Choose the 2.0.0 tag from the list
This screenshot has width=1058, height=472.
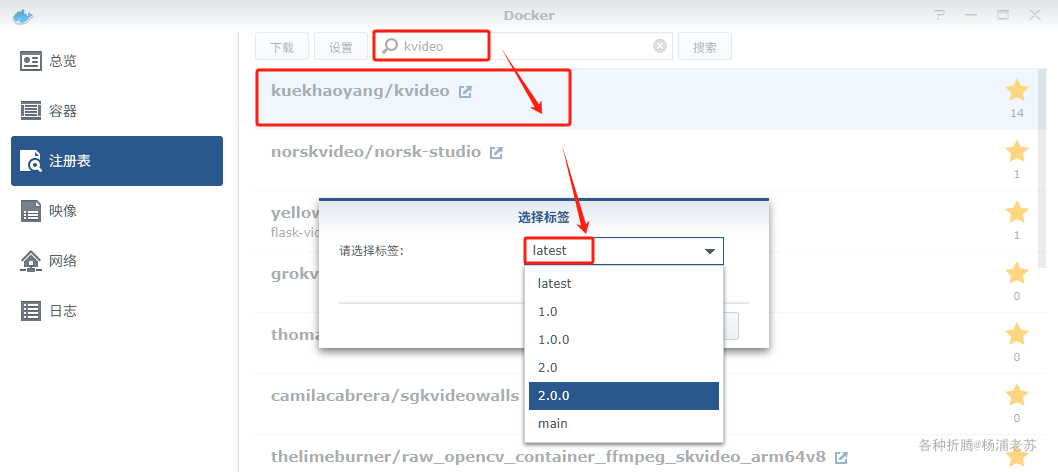[623, 396]
